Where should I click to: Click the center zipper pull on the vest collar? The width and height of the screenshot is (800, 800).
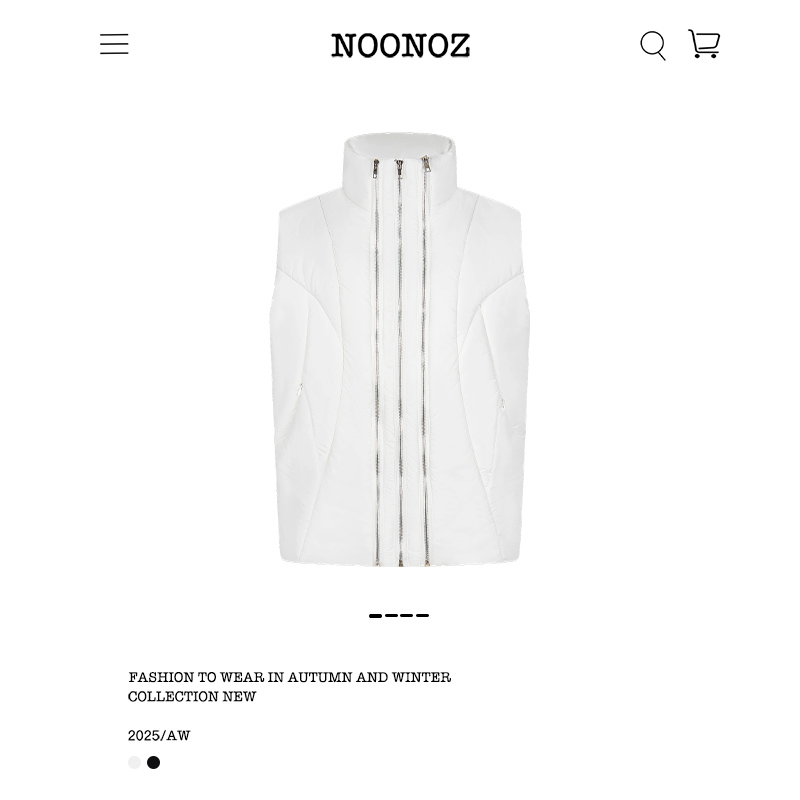pyautogui.click(x=399, y=169)
